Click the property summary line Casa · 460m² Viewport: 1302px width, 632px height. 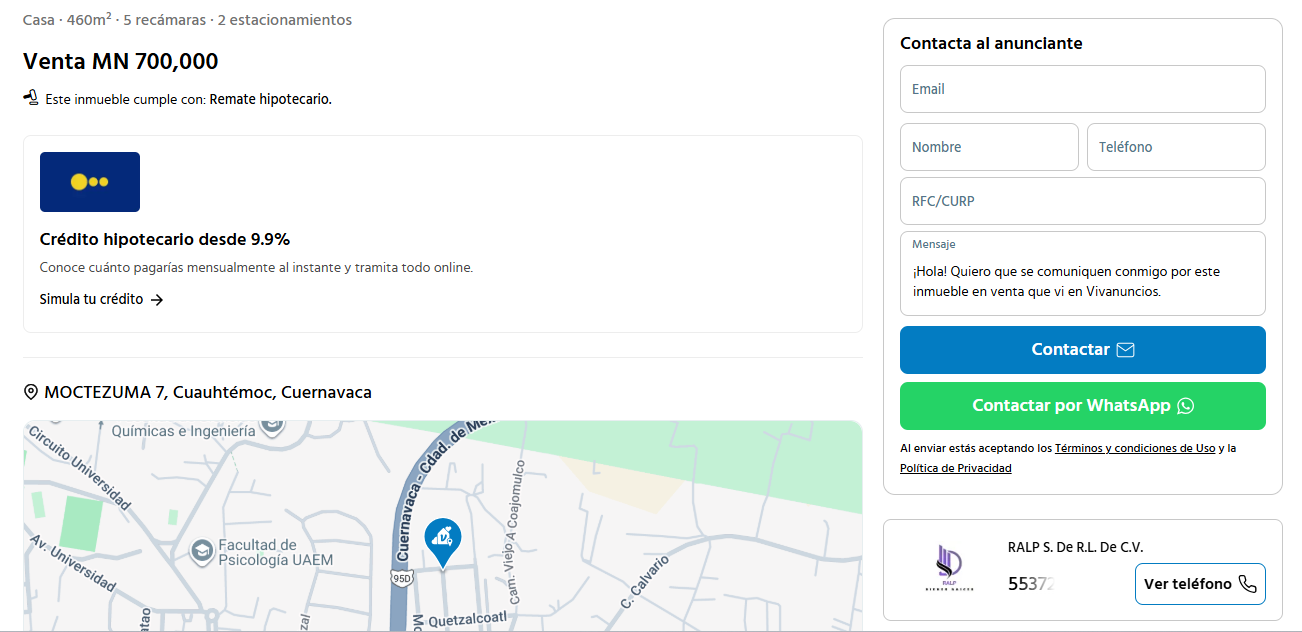187,20
